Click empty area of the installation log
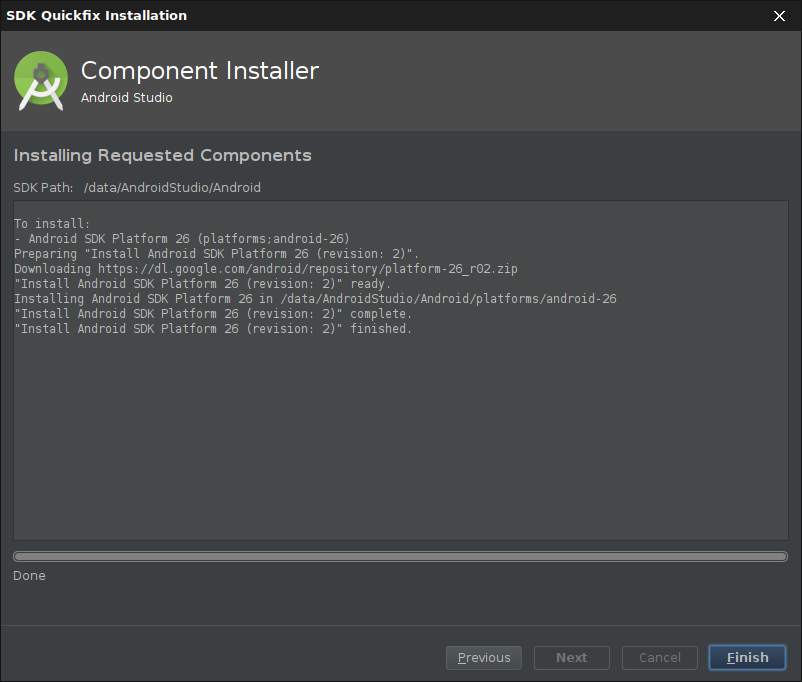 click(x=400, y=440)
